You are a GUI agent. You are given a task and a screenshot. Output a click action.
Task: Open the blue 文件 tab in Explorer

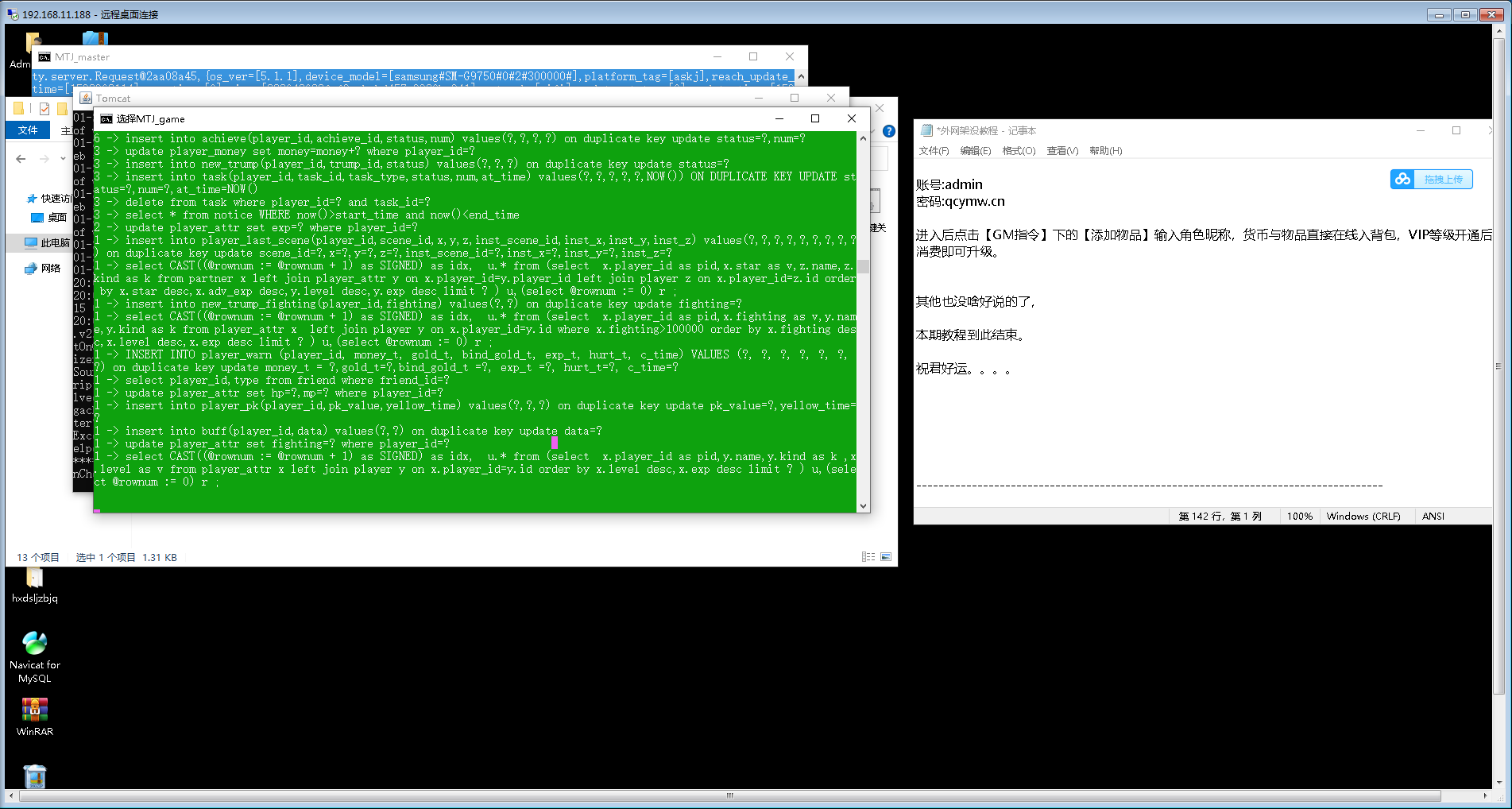28,130
